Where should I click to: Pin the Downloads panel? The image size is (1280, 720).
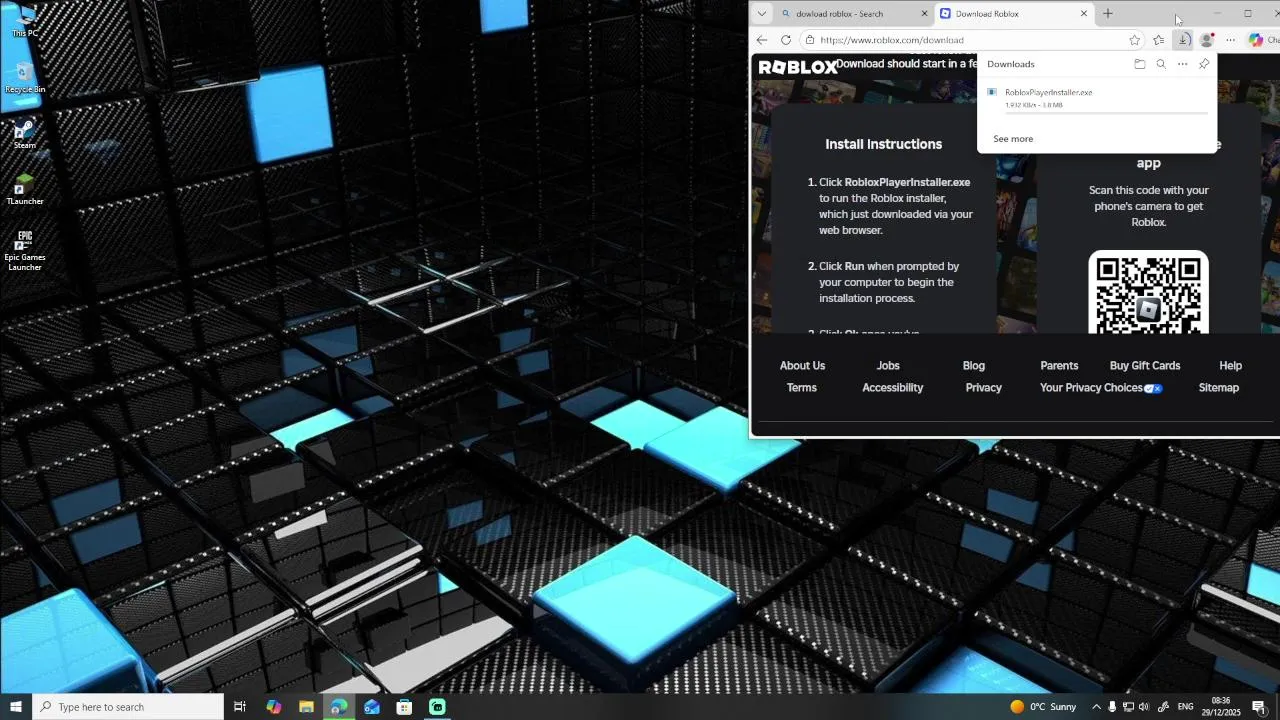(x=1204, y=64)
